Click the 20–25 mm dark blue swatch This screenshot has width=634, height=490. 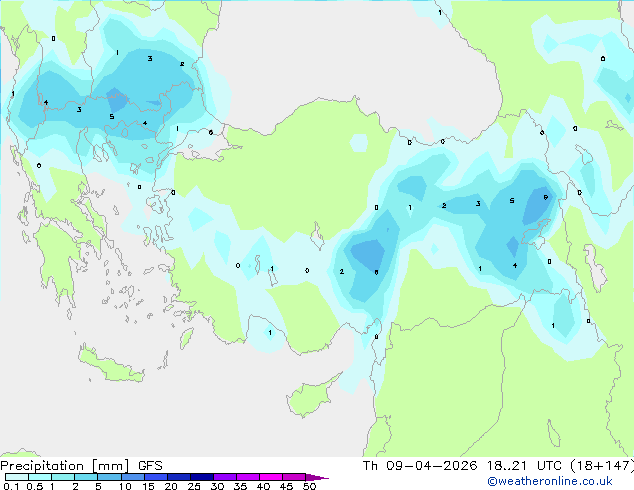[179, 477]
